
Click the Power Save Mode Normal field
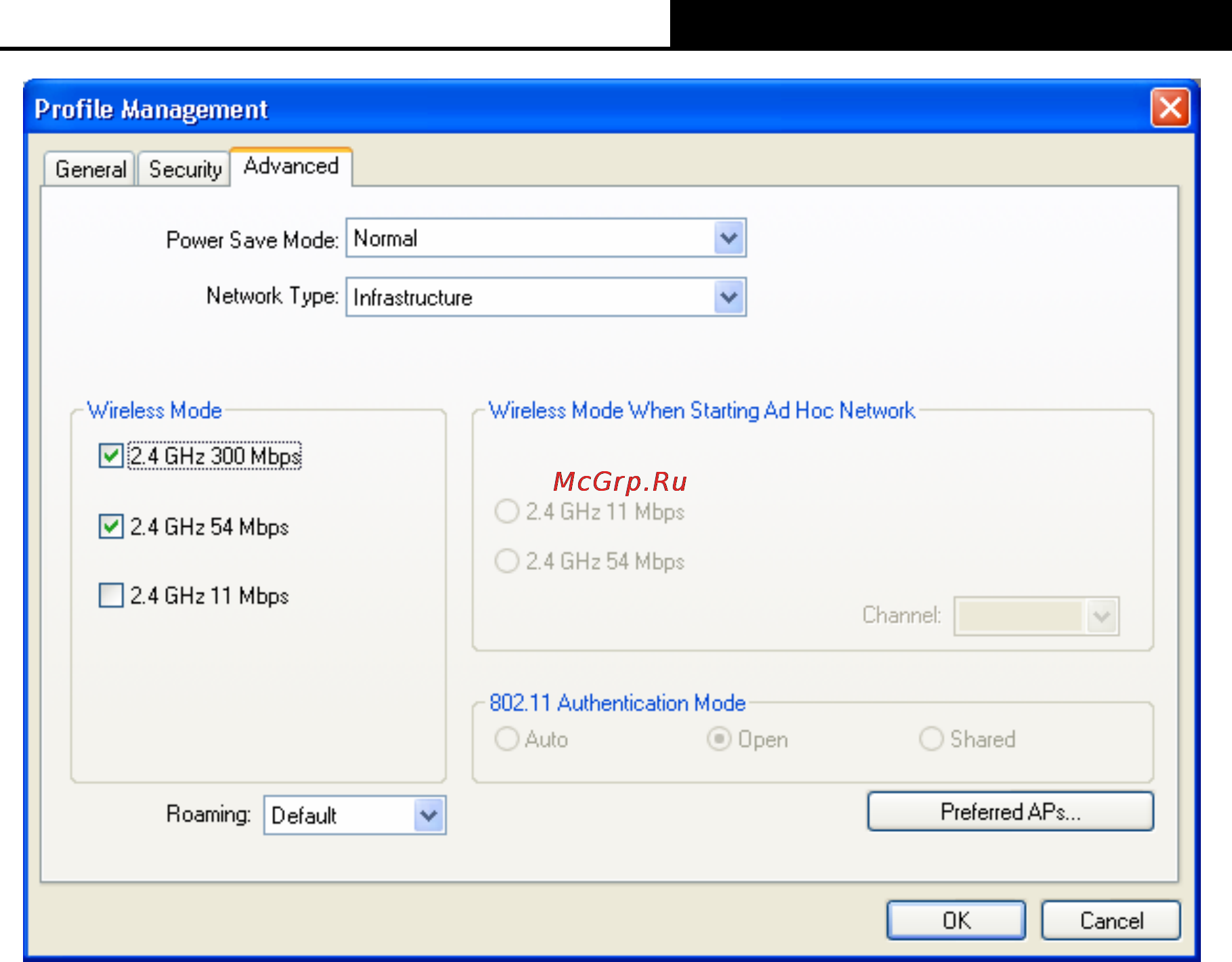[546, 238]
